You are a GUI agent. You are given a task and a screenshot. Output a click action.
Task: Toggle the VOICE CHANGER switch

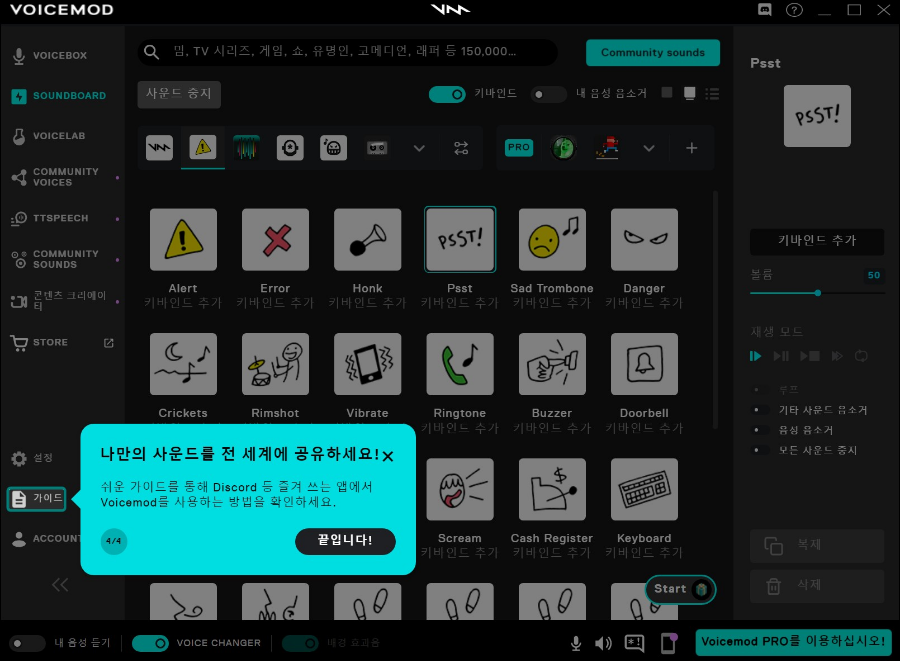point(150,643)
